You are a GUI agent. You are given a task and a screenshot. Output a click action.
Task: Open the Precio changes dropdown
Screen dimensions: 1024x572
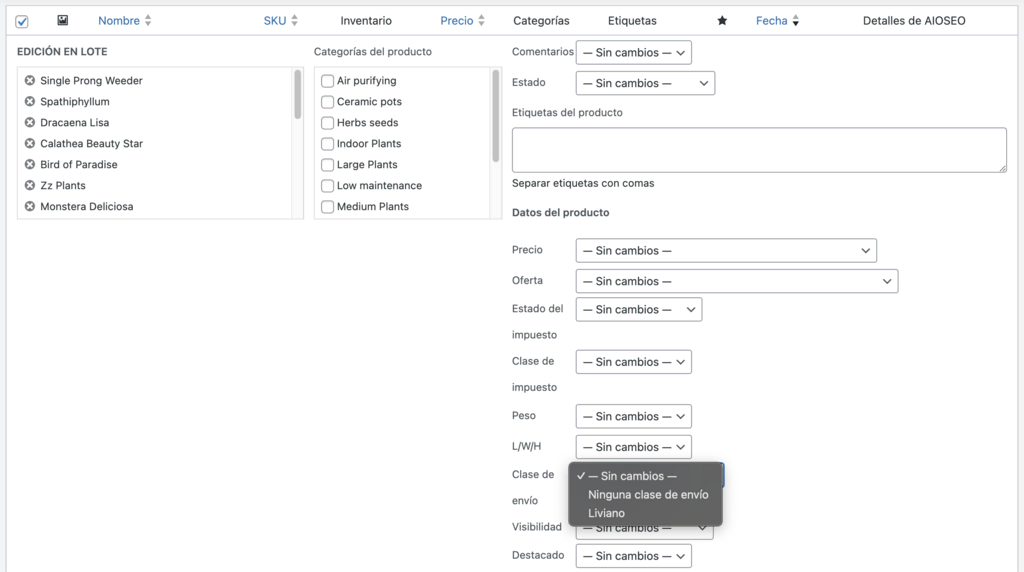pos(726,251)
